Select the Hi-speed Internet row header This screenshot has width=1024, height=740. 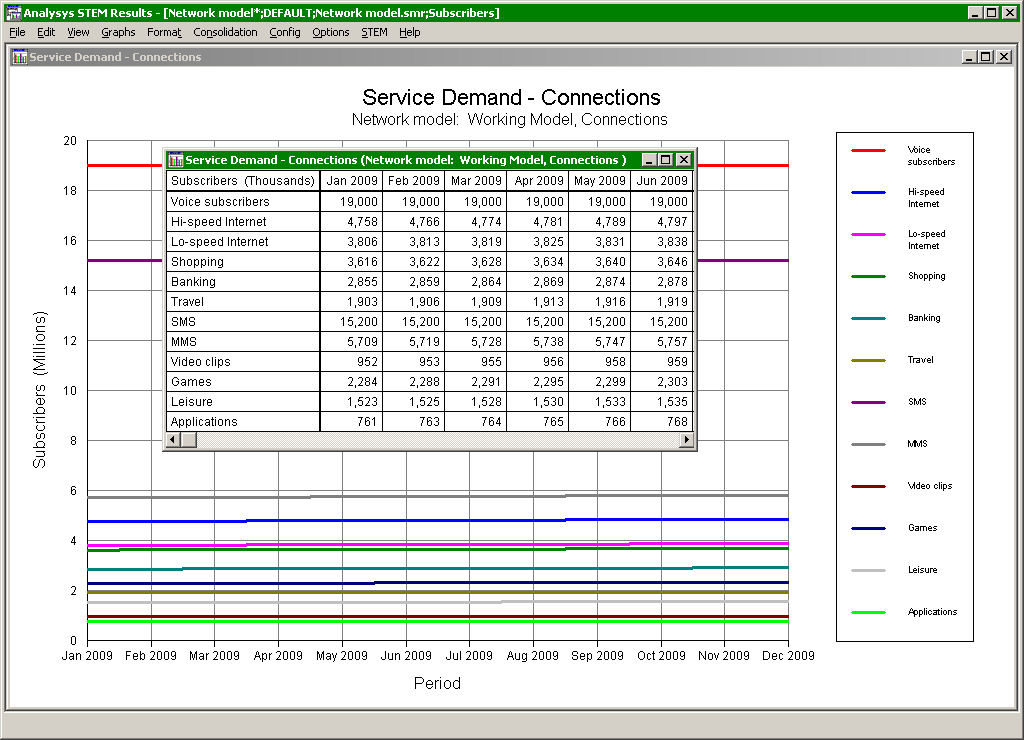pyautogui.click(x=243, y=222)
